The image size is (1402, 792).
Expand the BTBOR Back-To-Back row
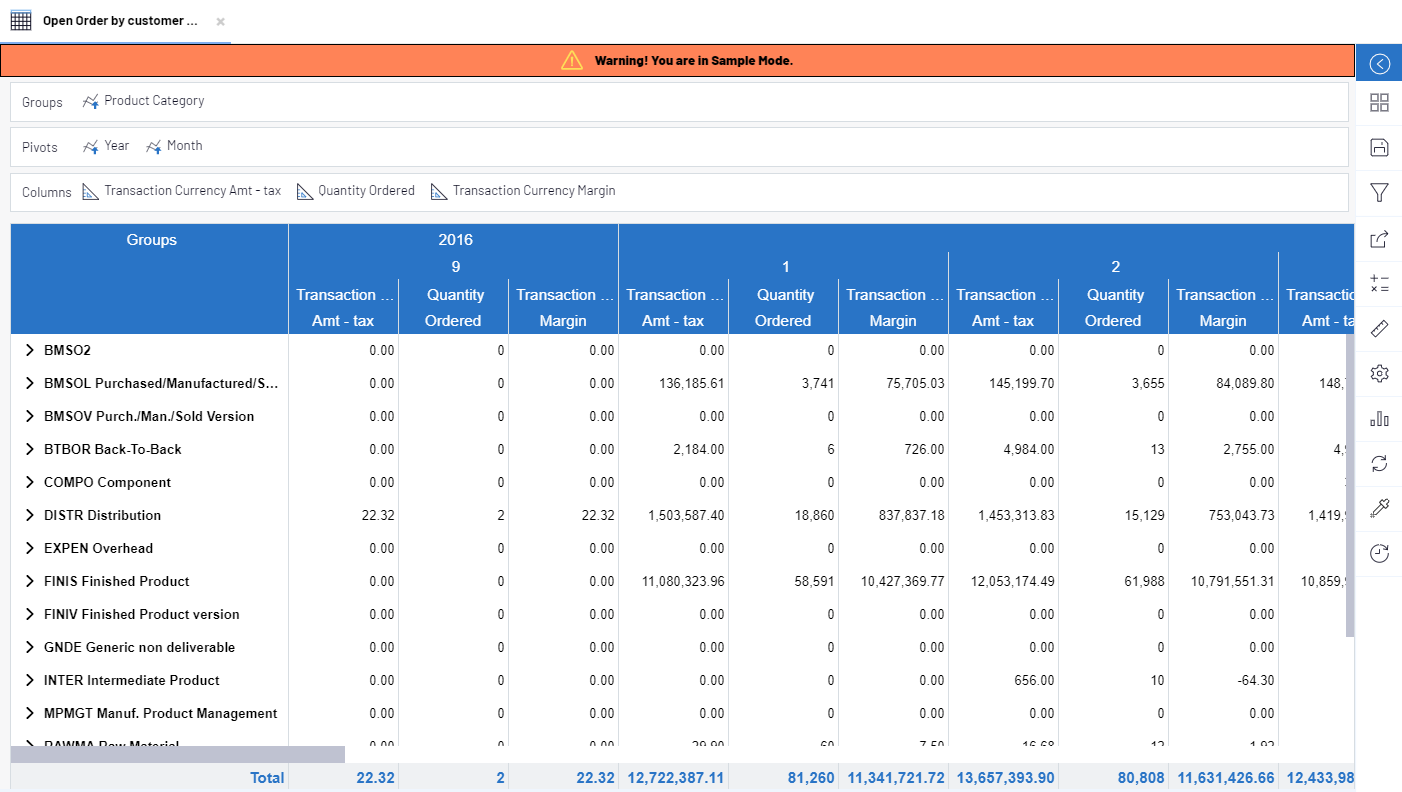point(30,449)
